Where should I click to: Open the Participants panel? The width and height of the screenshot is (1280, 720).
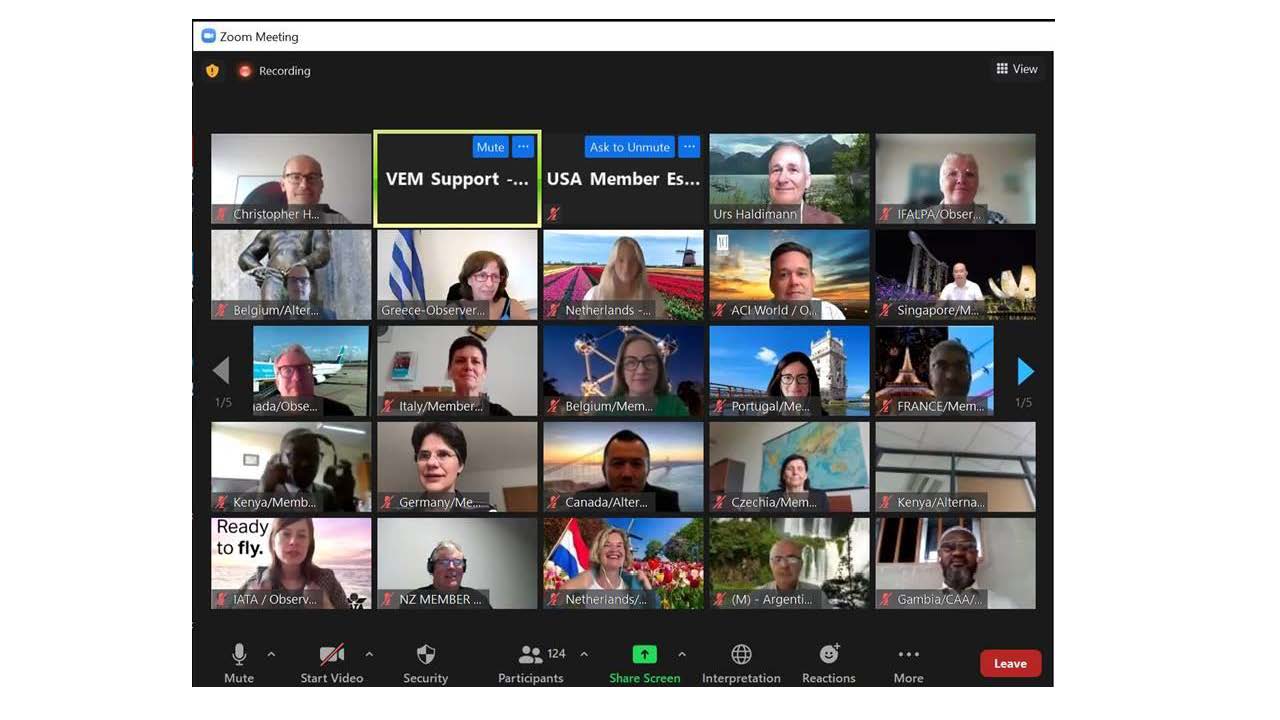point(531,655)
